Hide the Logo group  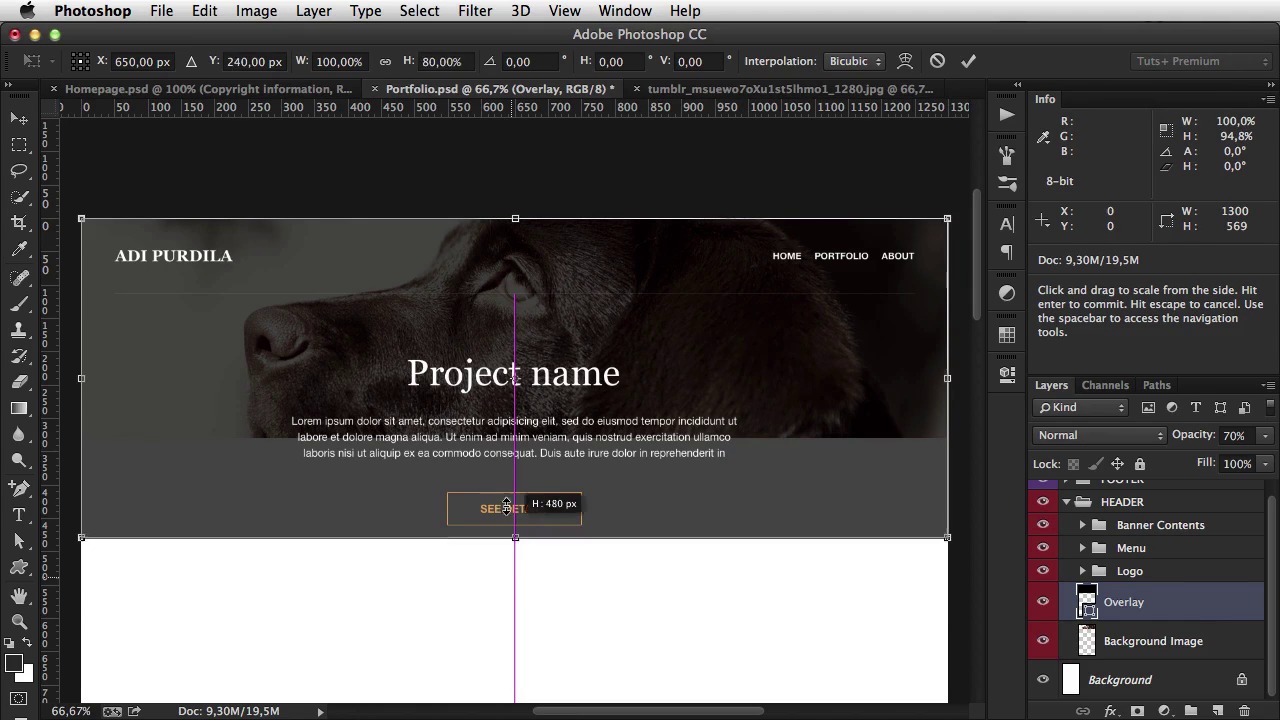1043,571
